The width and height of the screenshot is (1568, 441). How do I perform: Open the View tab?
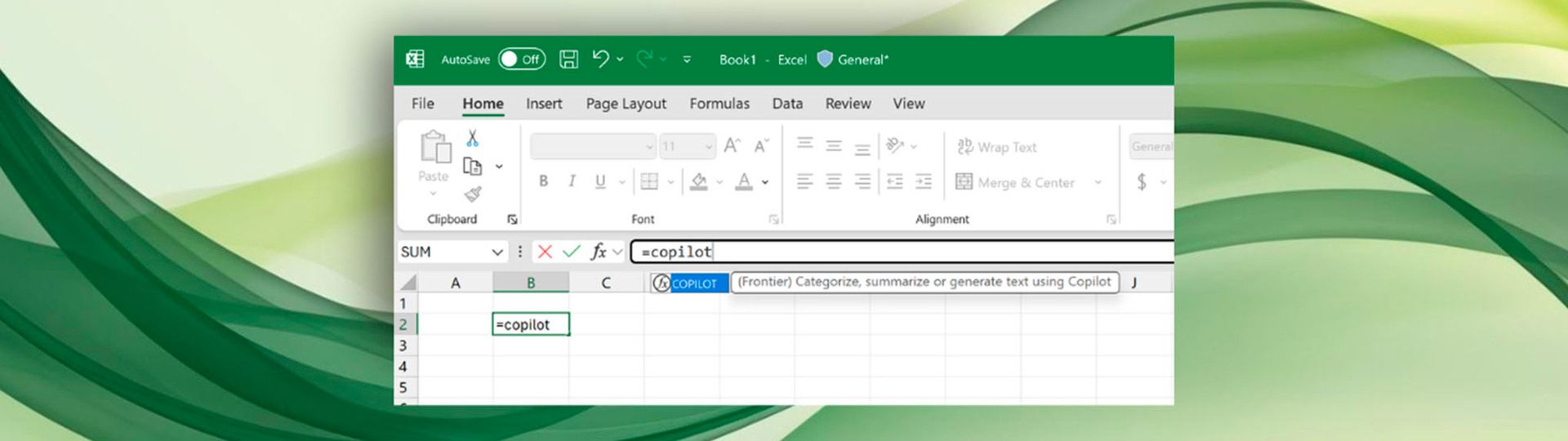point(909,104)
